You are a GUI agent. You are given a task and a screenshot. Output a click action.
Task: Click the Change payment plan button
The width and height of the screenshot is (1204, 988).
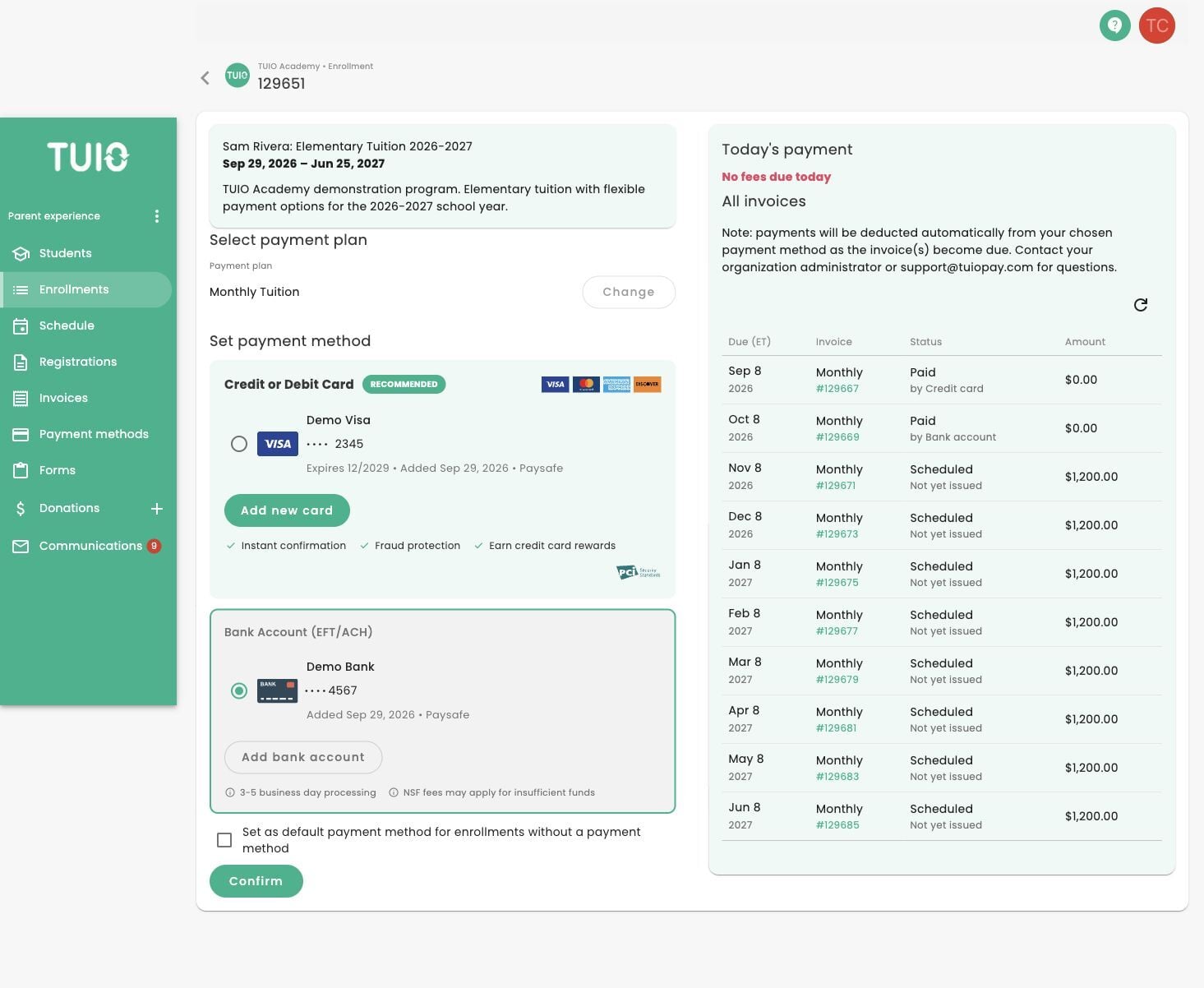point(629,292)
